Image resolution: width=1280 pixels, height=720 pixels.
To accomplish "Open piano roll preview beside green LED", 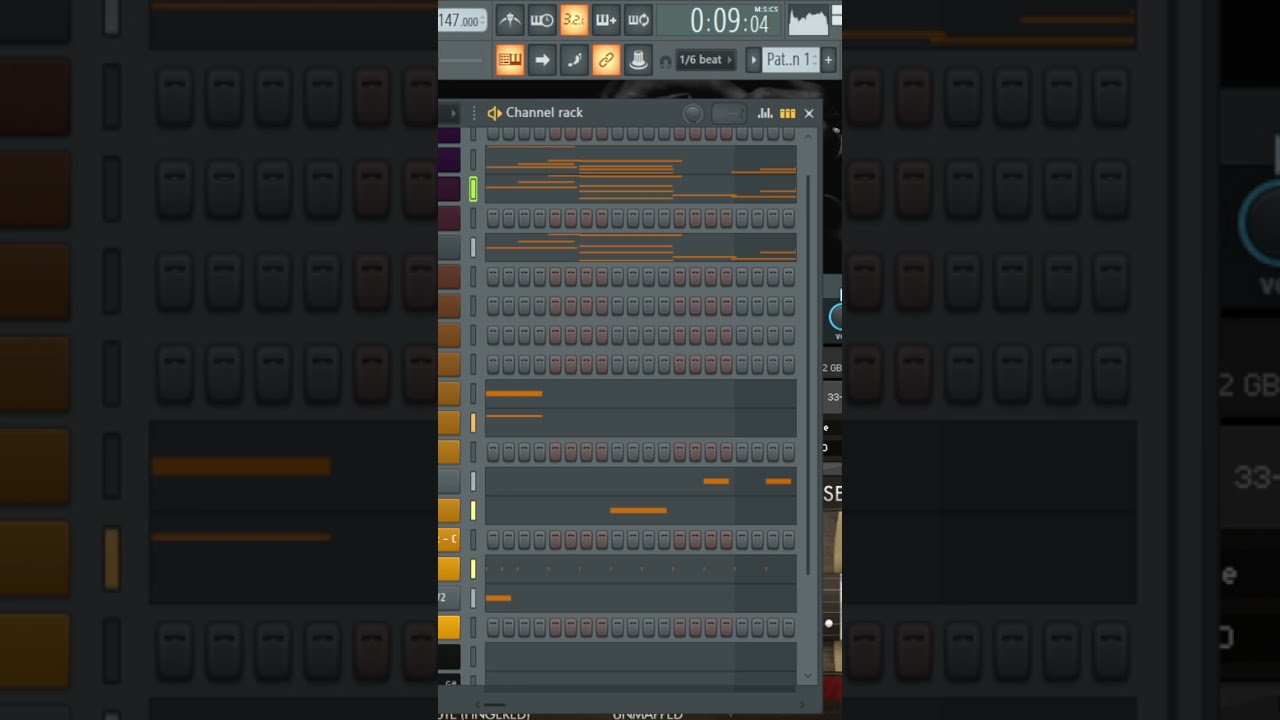I will click(x=641, y=188).
